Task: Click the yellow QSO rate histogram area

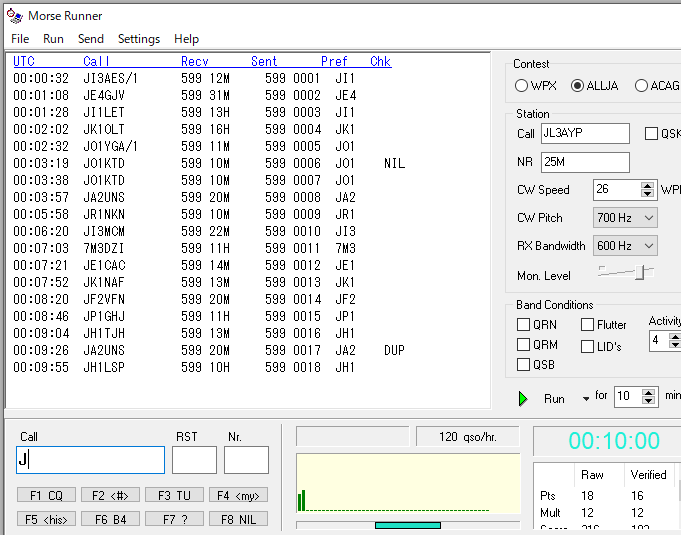Action: point(408,484)
